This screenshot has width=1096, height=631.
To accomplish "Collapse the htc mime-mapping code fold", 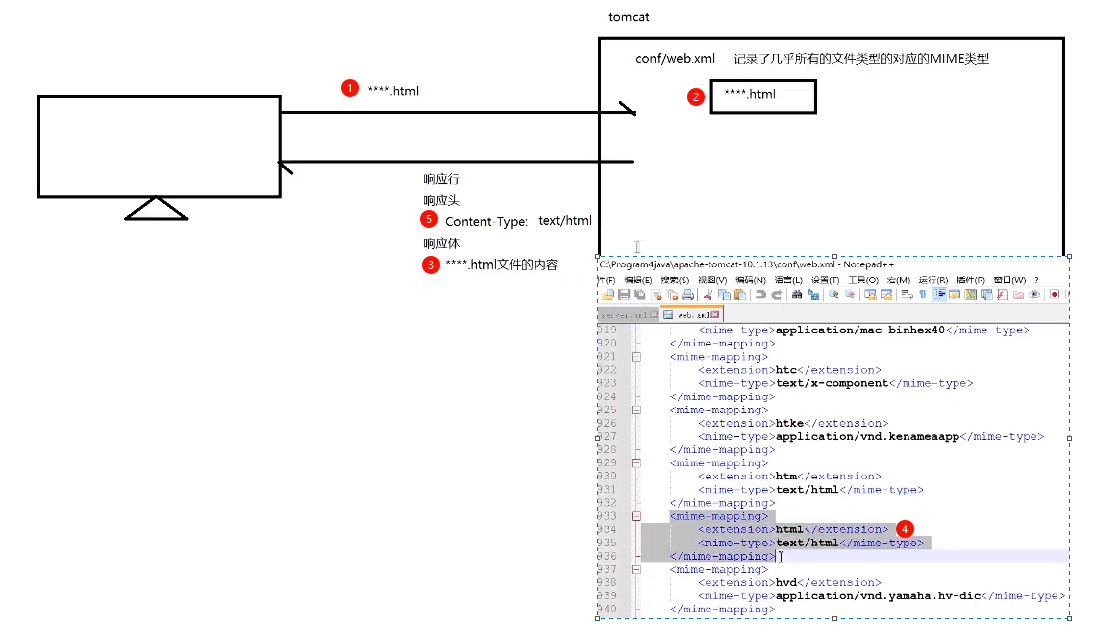I will coord(636,357).
